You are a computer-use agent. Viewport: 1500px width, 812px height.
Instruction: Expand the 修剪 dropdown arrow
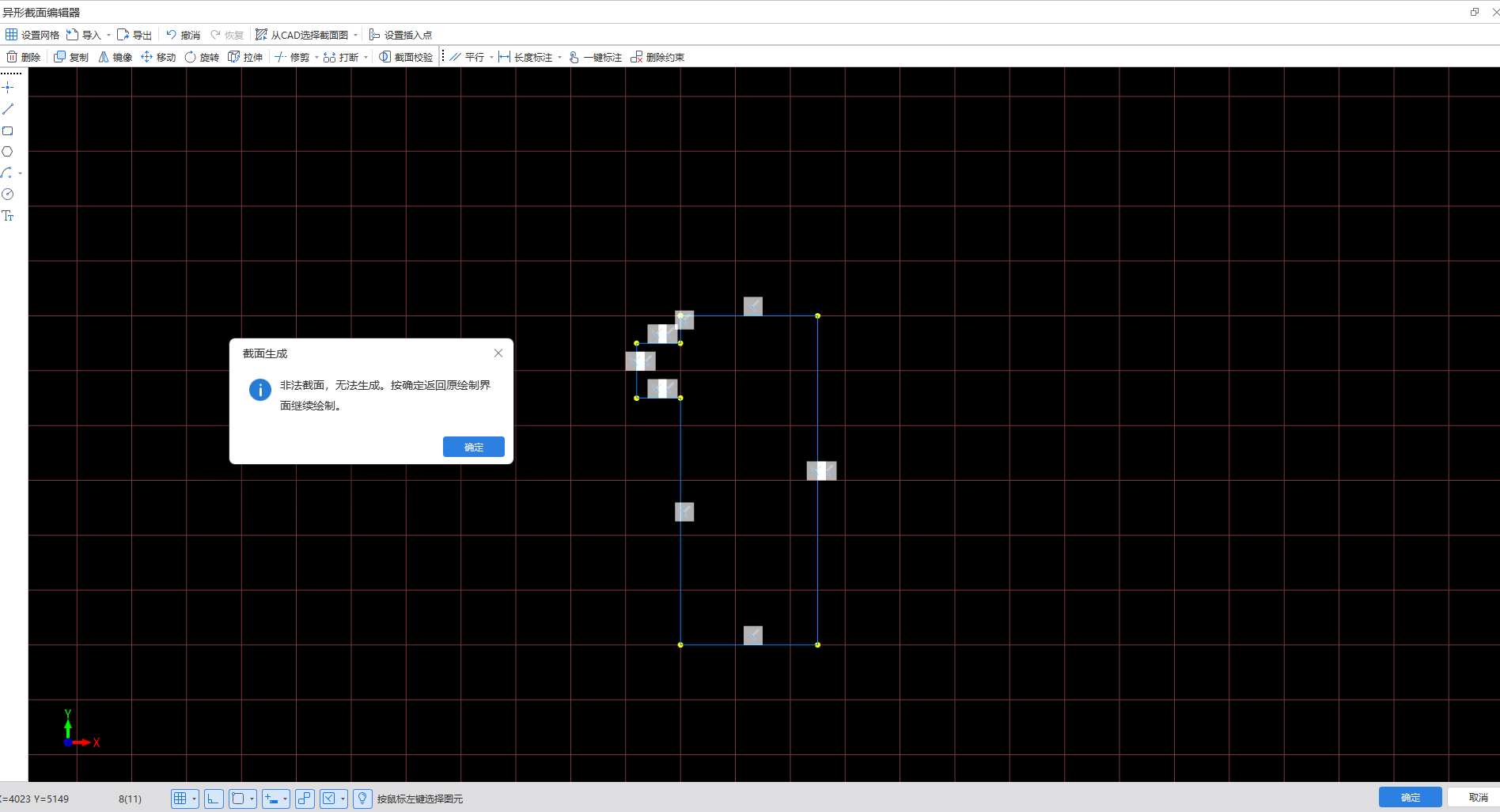pos(316,57)
